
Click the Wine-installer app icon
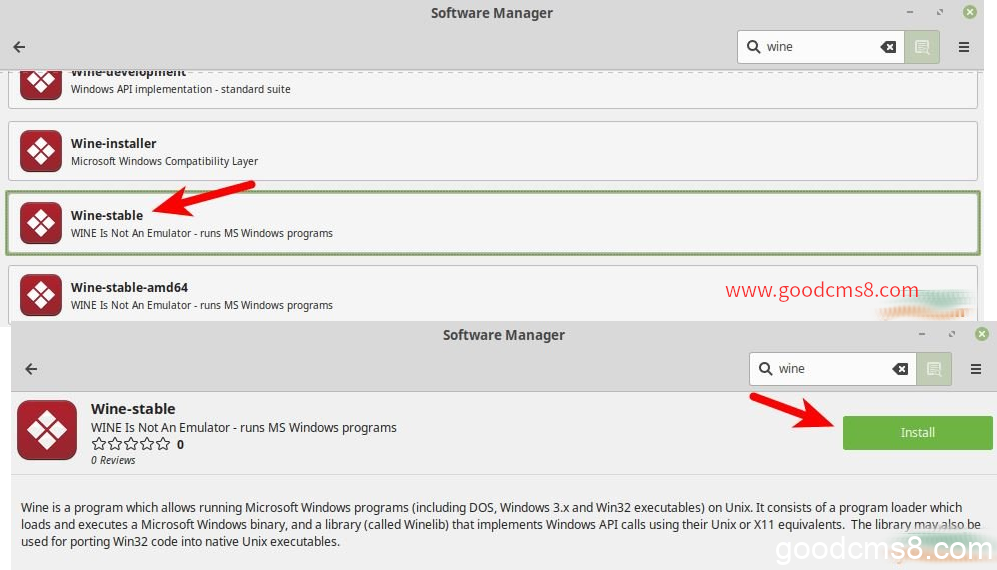41,151
